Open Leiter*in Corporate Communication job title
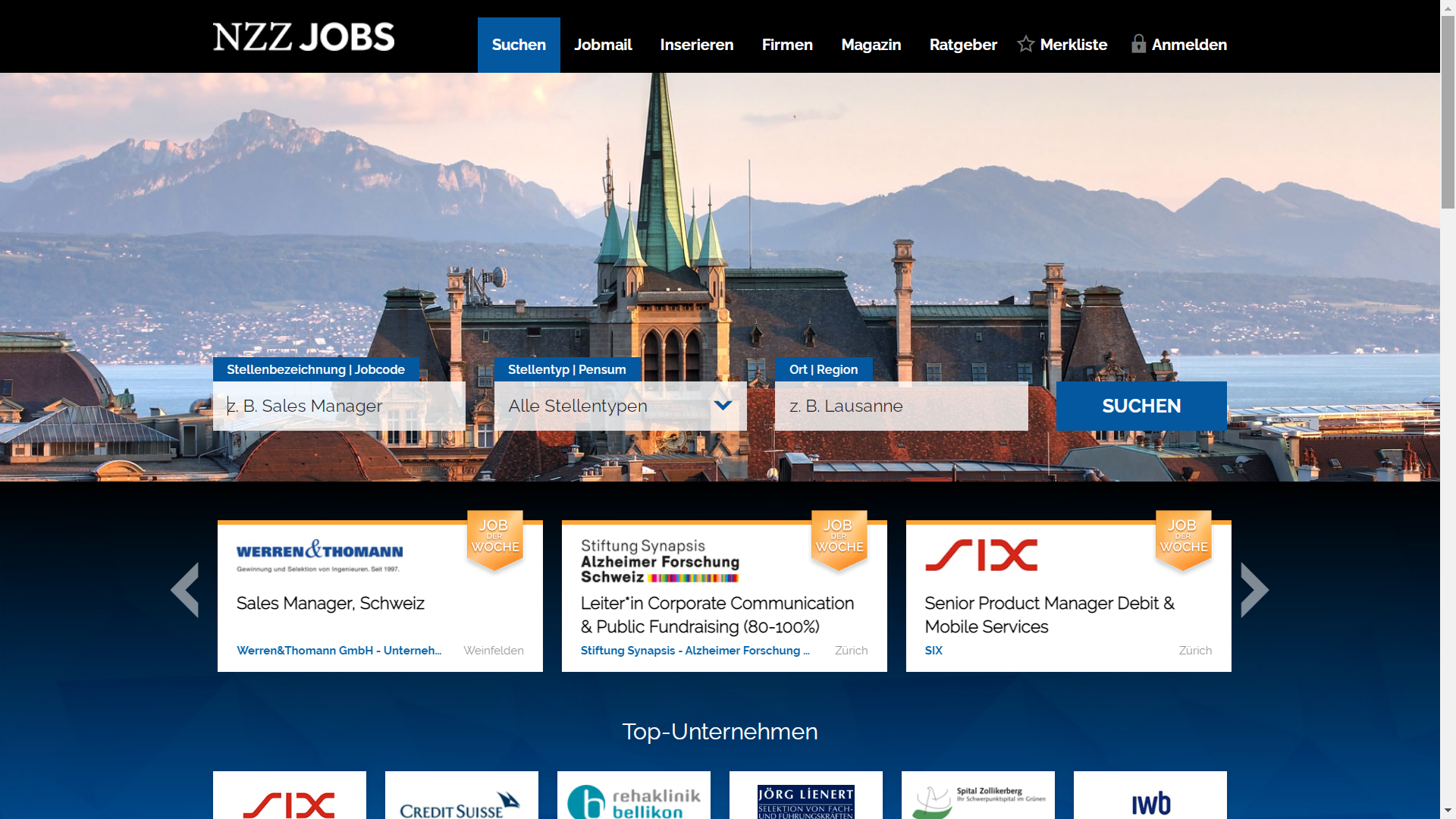Viewport: 1456px width, 819px height. click(x=717, y=615)
